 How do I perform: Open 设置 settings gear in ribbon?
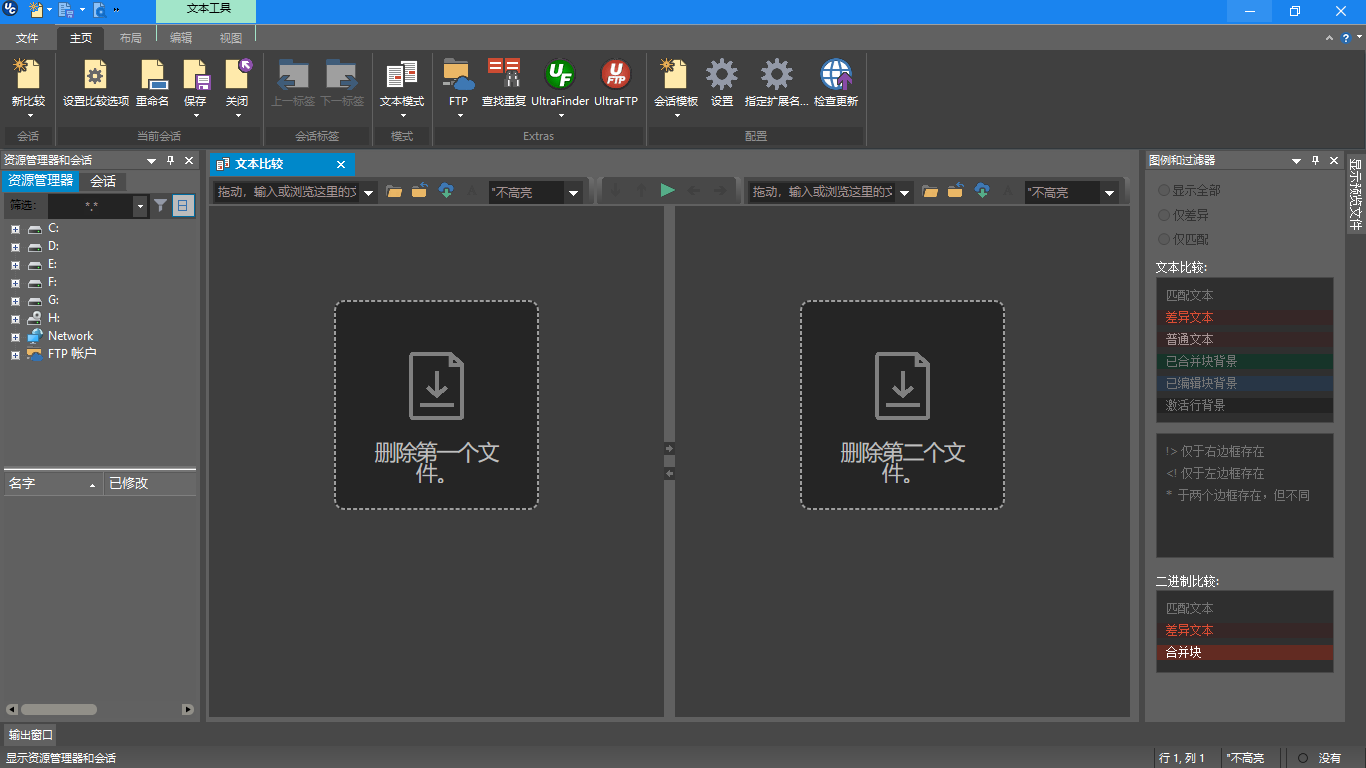[x=722, y=82]
